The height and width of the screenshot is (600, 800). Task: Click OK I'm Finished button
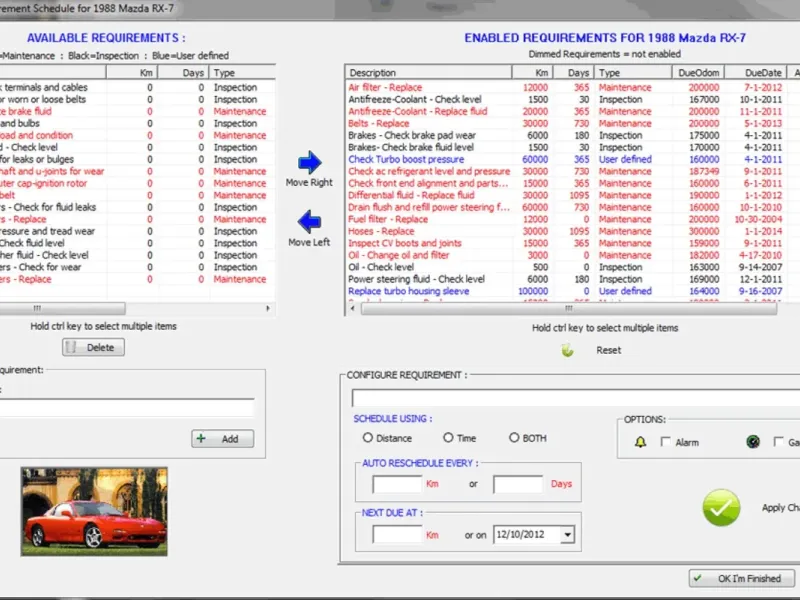point(742,579)
